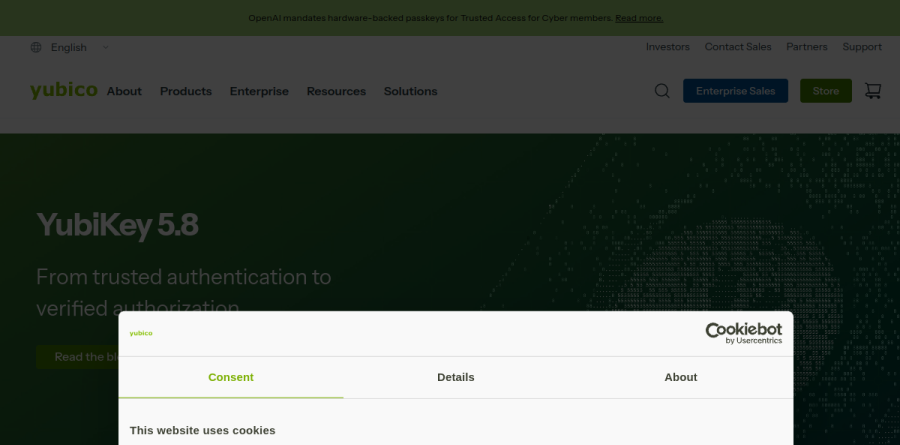
Task: Follow the Read more link in banner
Action: [x=639, y=18]
